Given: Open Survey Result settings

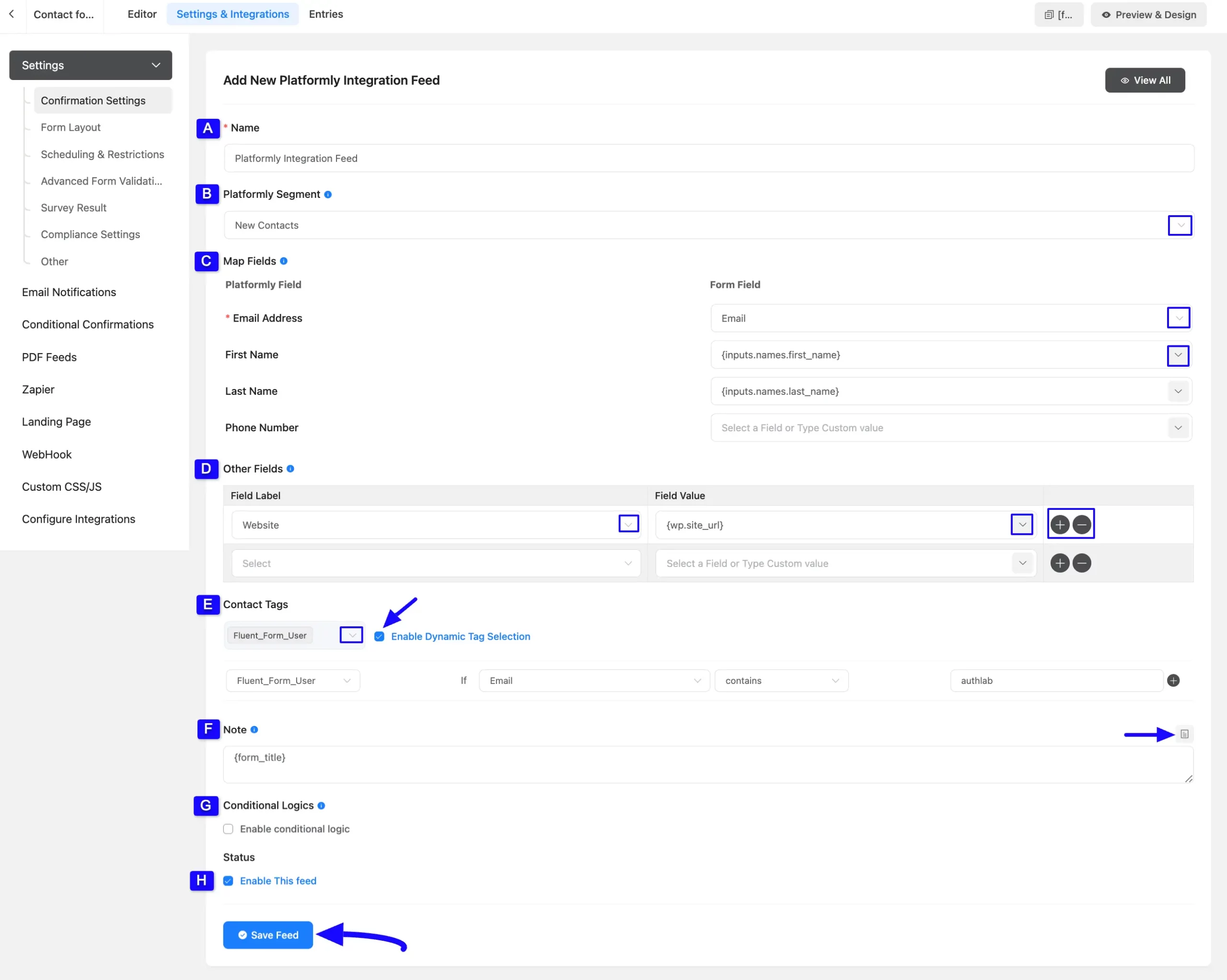Looking at the screenshot, I should pos(73,208).
